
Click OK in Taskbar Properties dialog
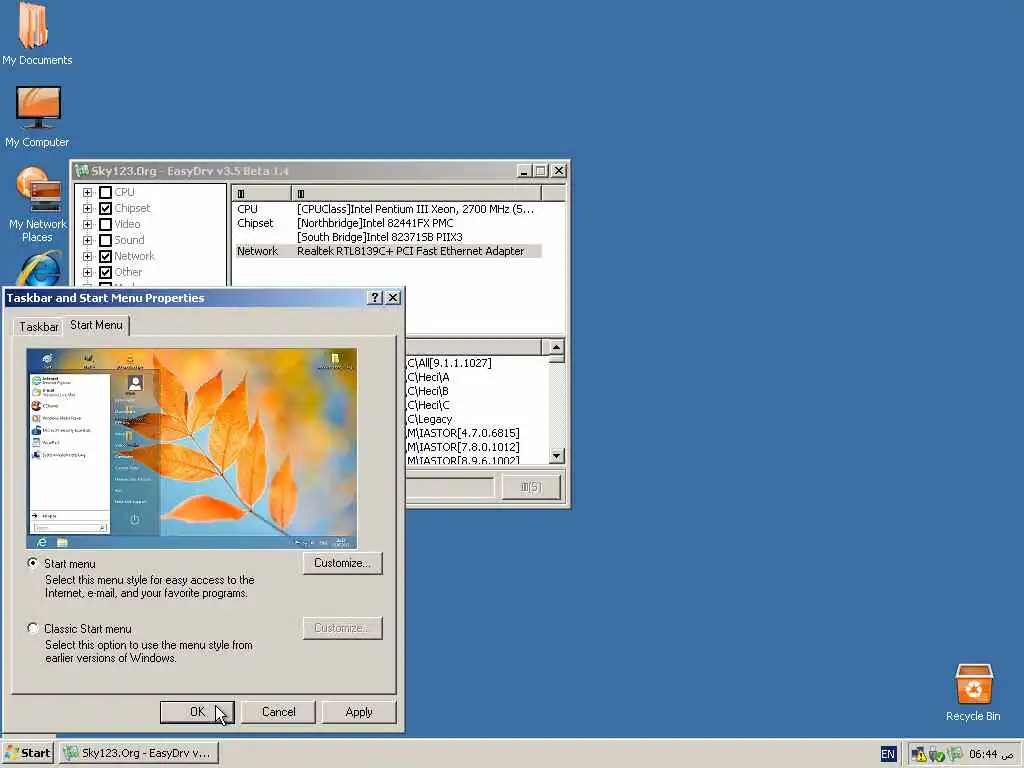point(197,712)
